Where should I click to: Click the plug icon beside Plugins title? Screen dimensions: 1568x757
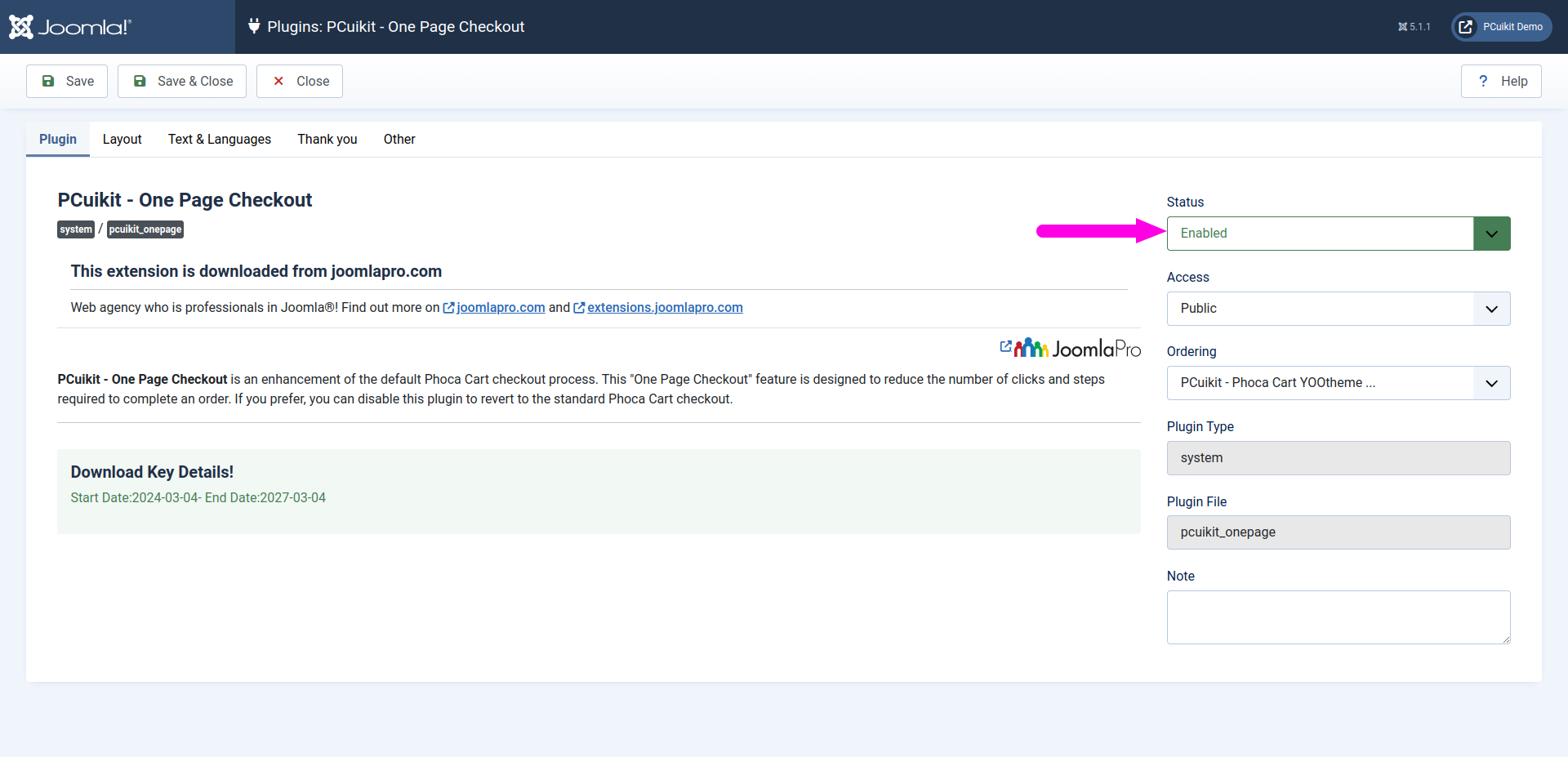[x=254, y=26]
